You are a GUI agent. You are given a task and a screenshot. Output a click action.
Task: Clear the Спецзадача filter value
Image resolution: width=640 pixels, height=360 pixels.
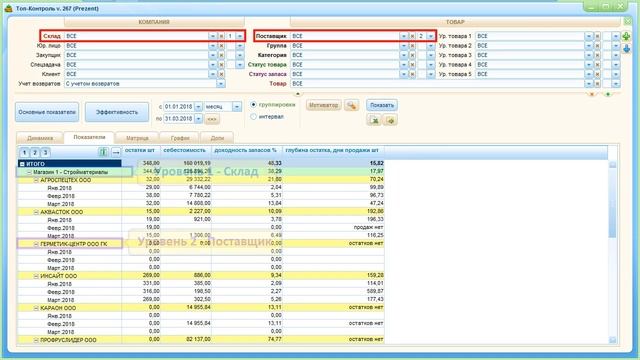pos(221,64)
